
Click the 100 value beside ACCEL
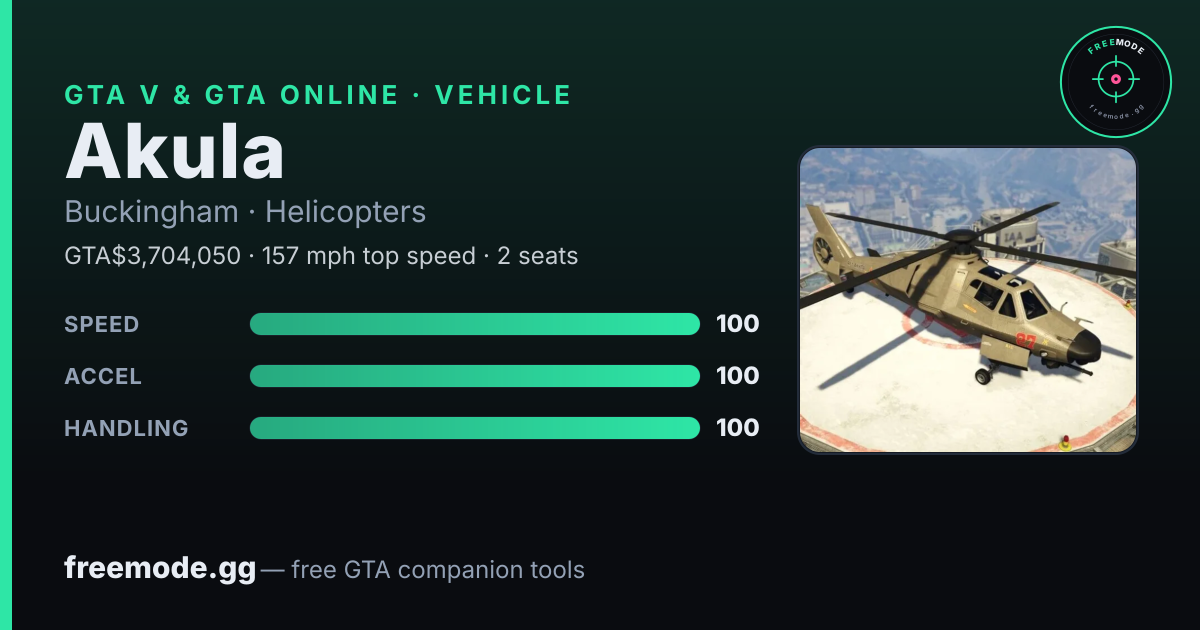(x=738, y=376)
